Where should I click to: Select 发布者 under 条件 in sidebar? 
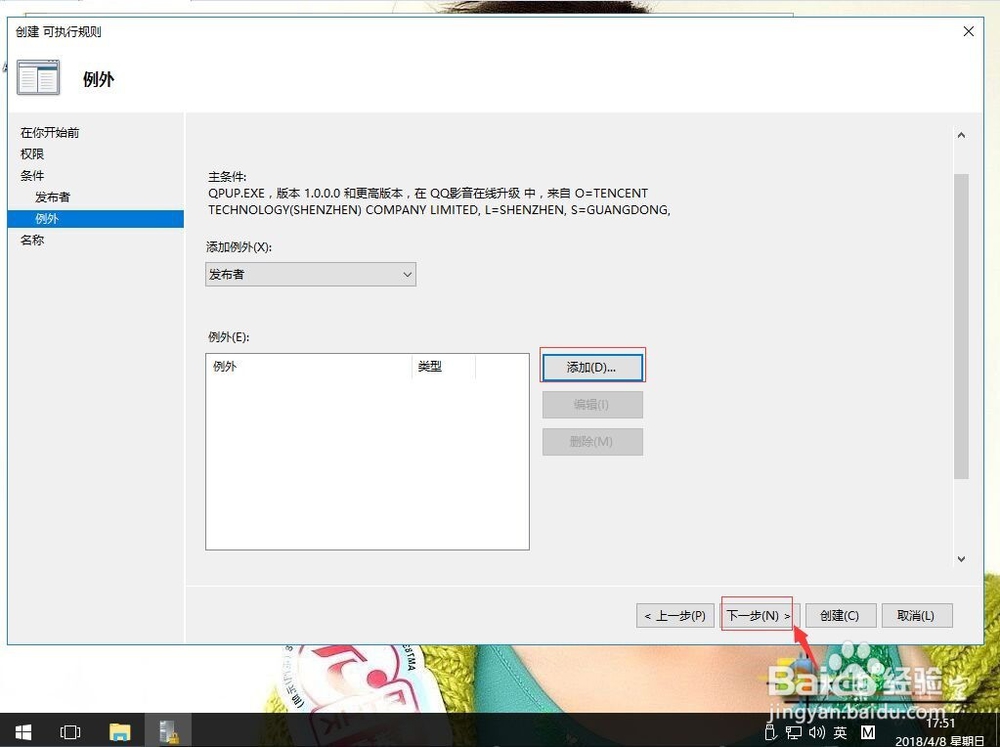pos(53,197)
